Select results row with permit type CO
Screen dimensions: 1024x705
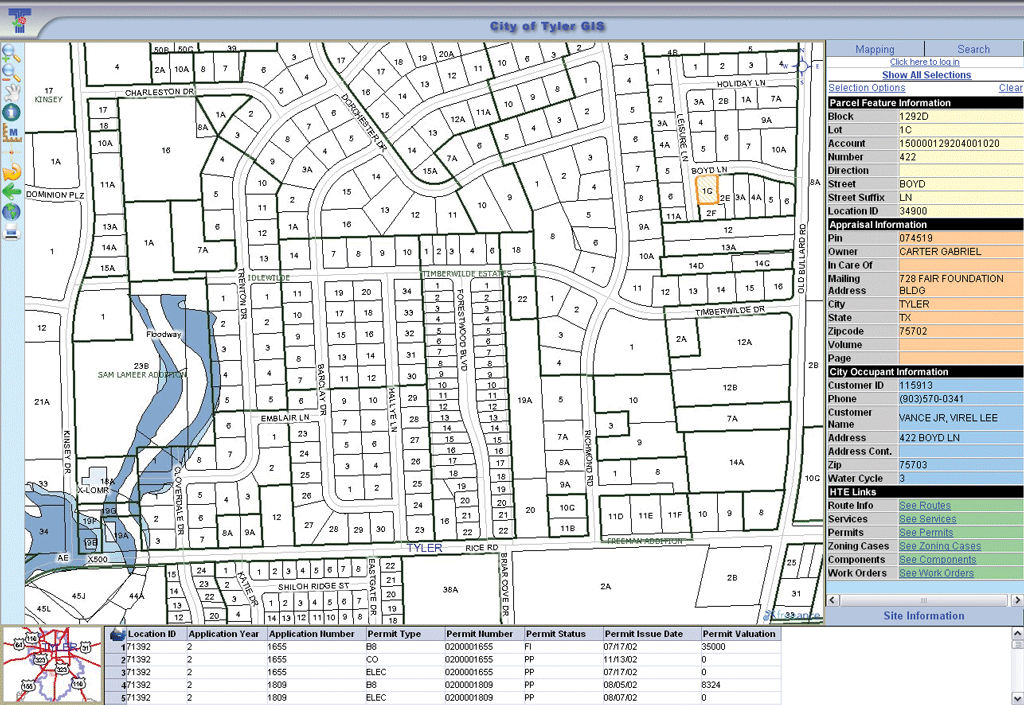tap(444, 660)
